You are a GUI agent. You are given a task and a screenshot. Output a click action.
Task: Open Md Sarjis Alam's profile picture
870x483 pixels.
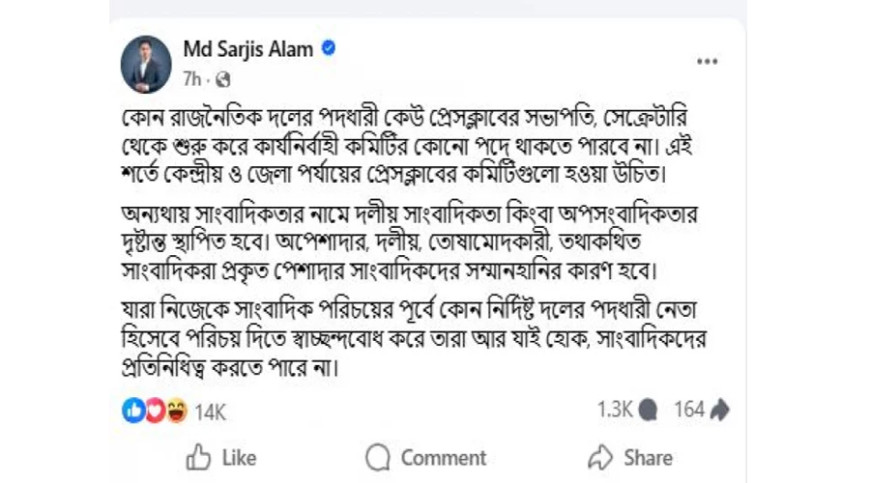[x=146, y=62]
